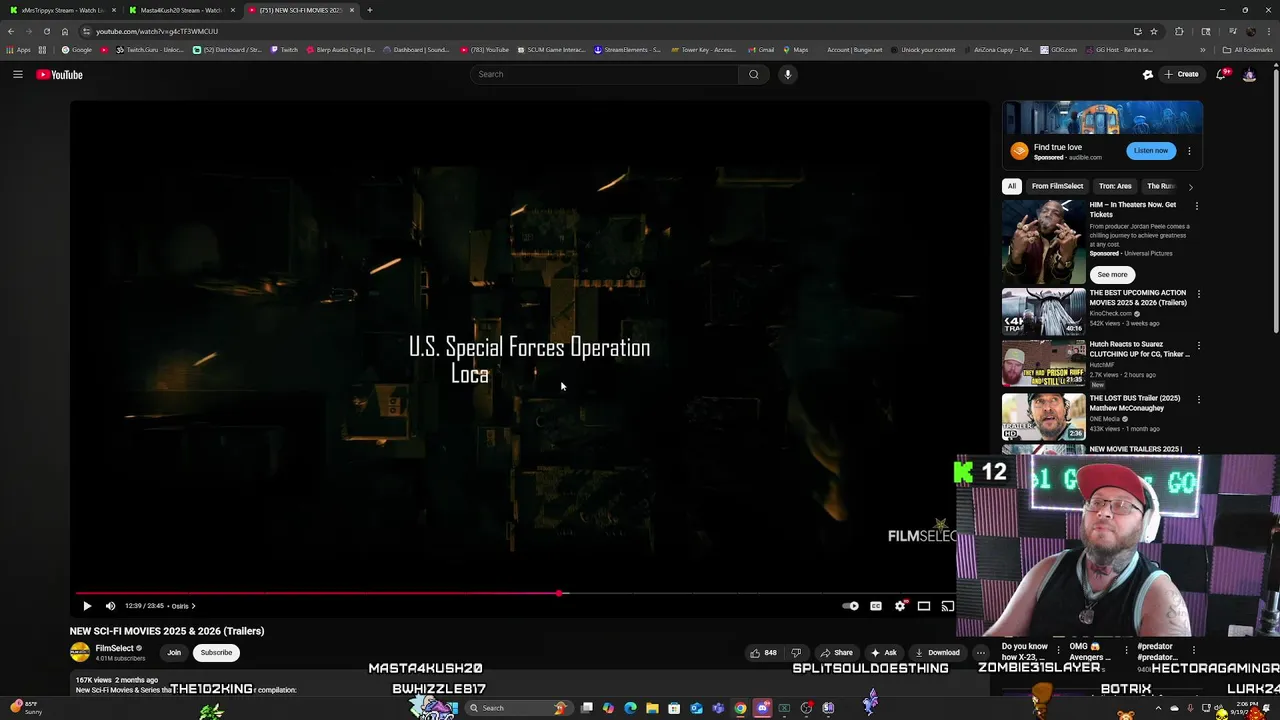
Task: Select the Tron: Ares chip
Action: [1115, 186]
